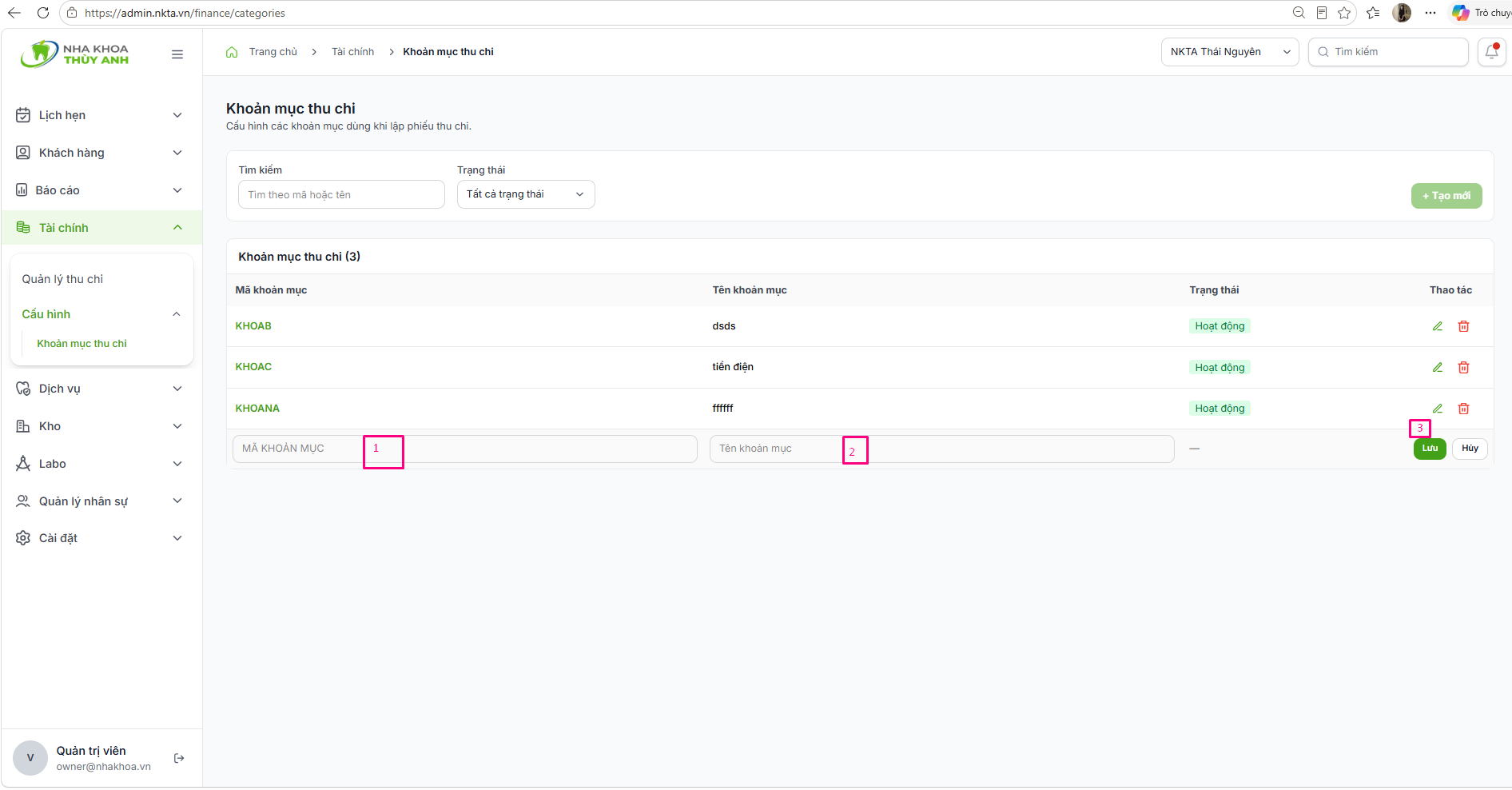The width and height of the screenshot is (1512, 790).
Task: Click the Tạo mới button
Action: pyautogui.click(x=1446, y=196)
